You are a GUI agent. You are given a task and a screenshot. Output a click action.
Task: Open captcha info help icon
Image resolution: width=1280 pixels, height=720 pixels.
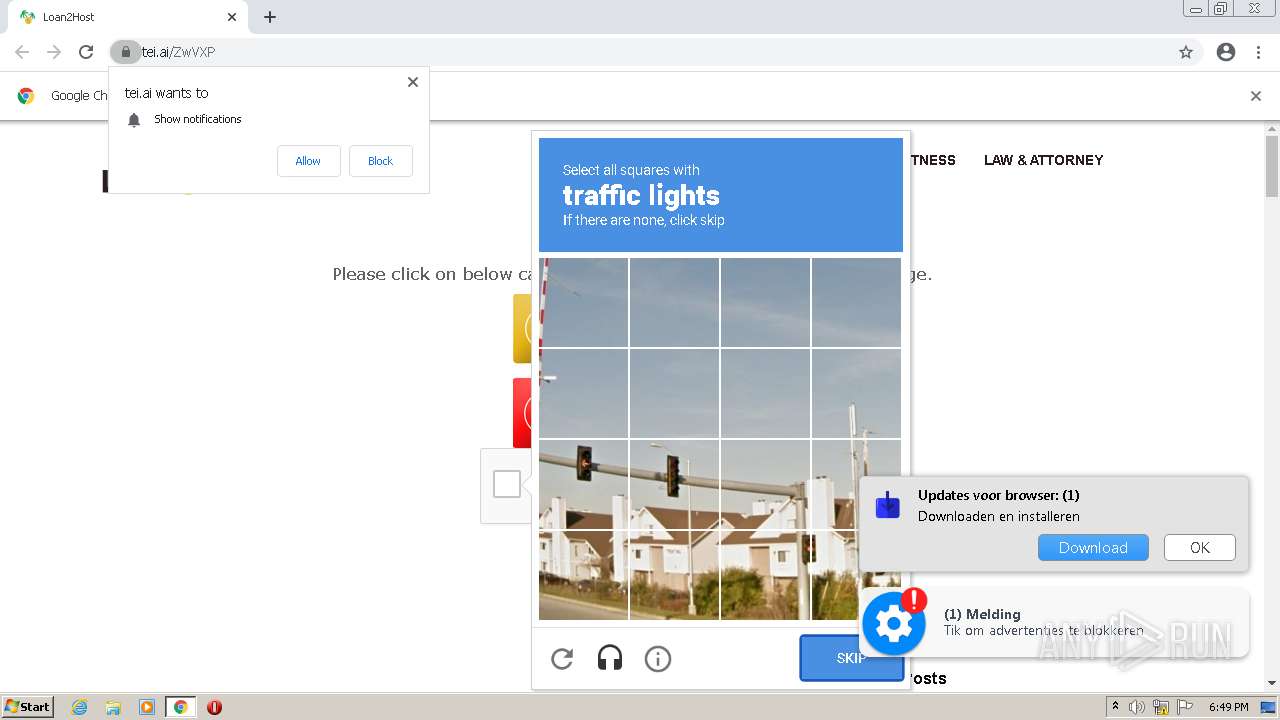tap(658, 658)
